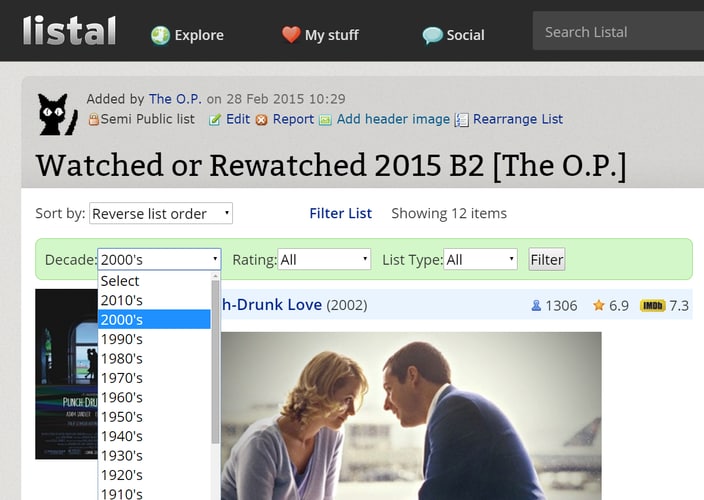Click the Add header image link
The image size is (704, 500).
click(x=393, y=119)
